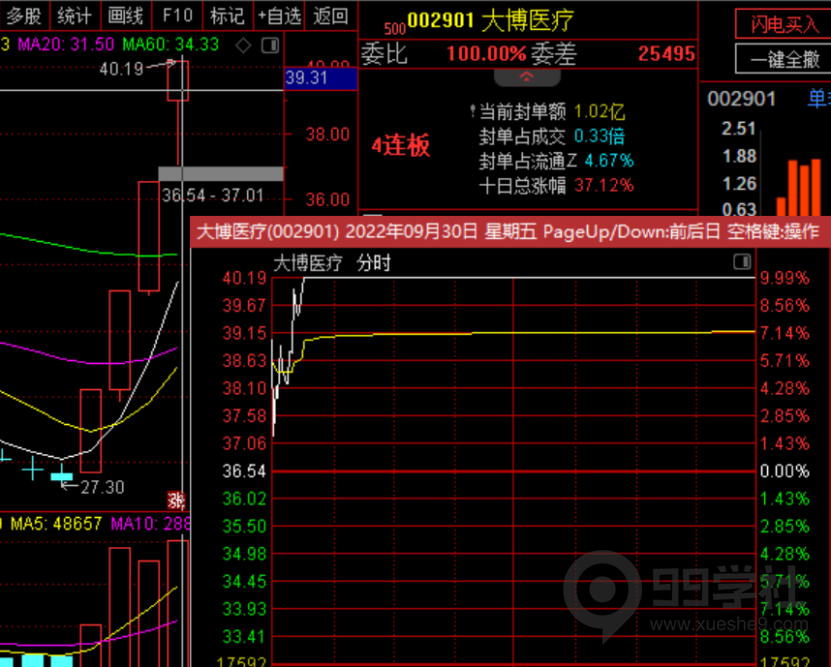The image size is (831, 667).
Task: Open the 统计 statistics menu
Action: point(74,15)
